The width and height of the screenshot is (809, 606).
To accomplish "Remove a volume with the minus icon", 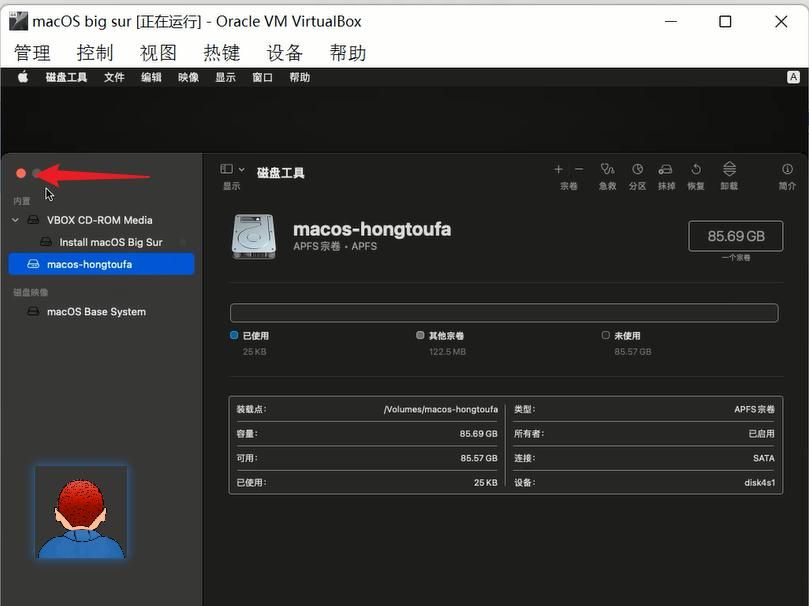I will 579,170.
